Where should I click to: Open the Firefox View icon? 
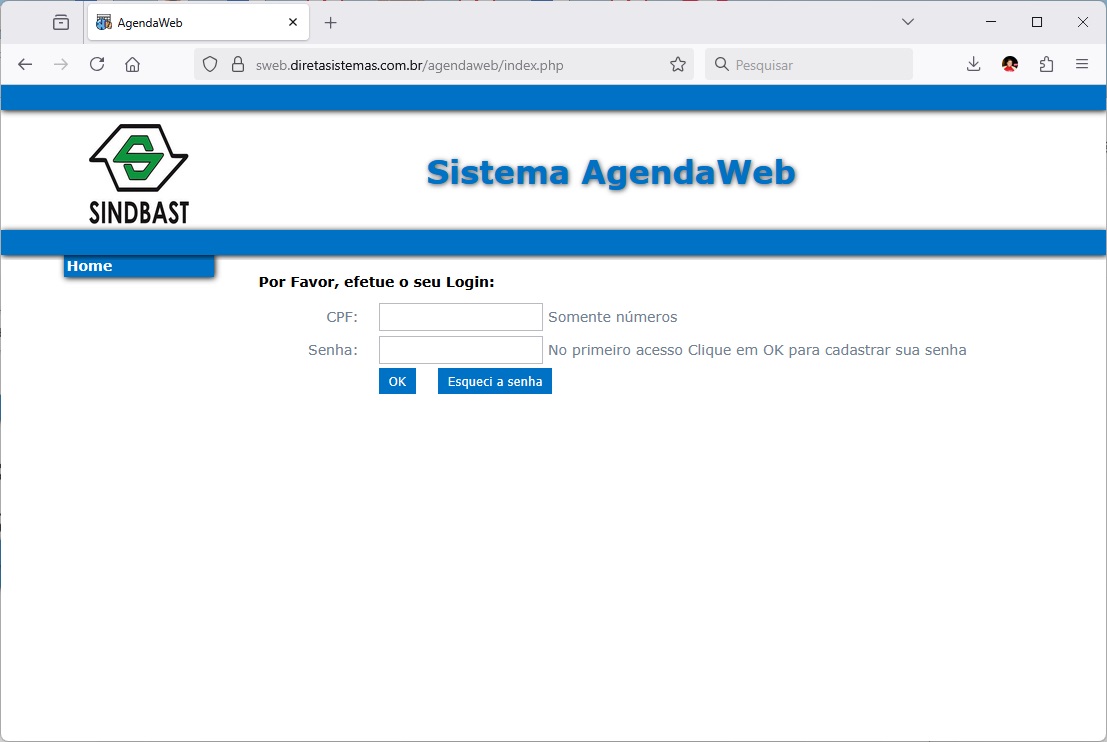pyautogui.click(x=61, y=22)
